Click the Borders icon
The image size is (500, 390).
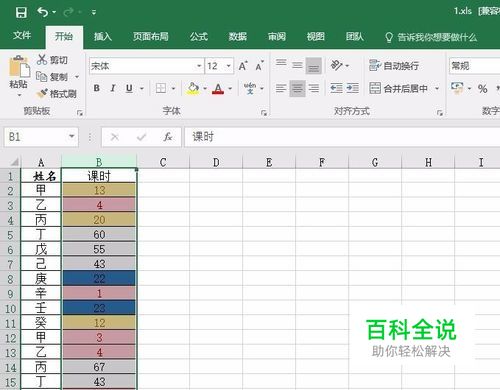pos(161,88)
